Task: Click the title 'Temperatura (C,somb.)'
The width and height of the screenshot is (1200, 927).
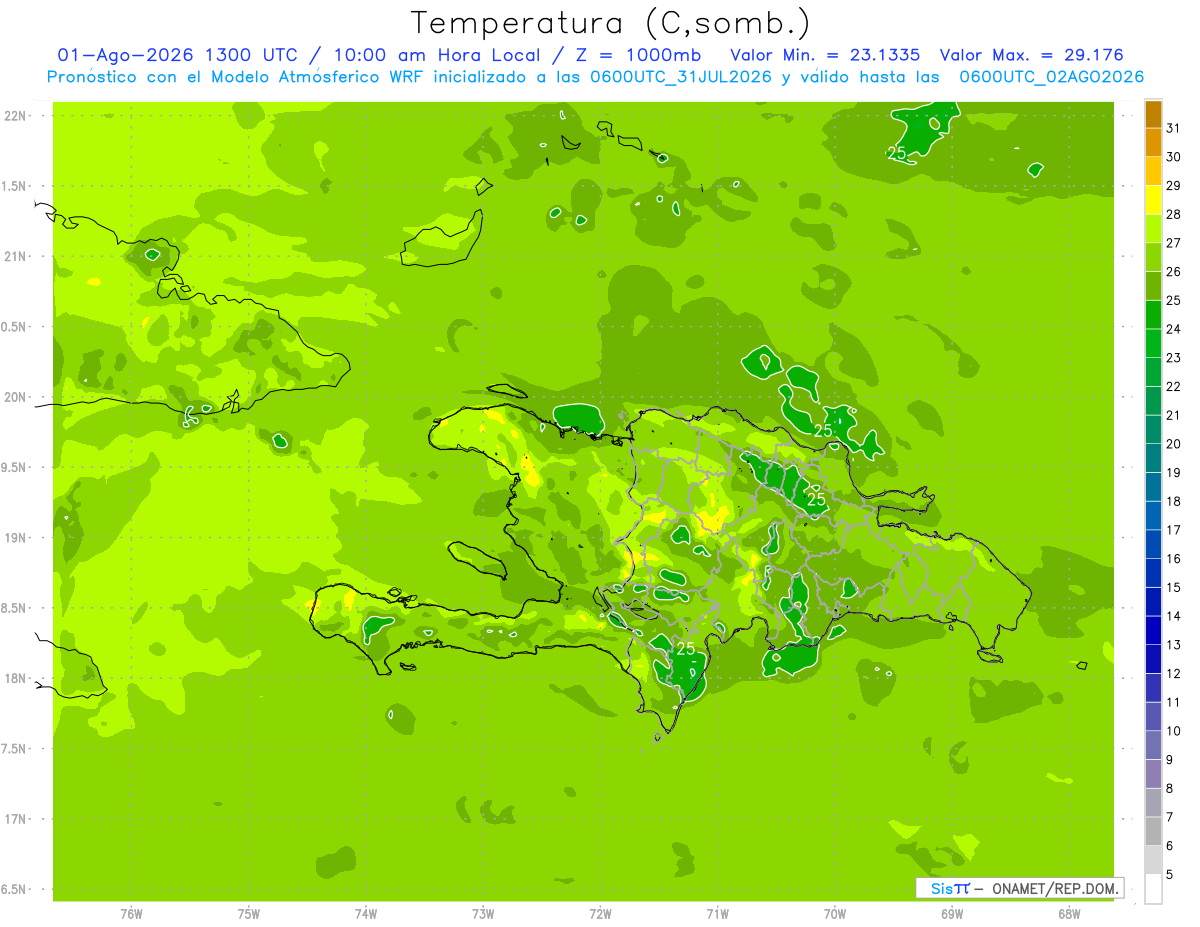Action: point(611,23)
